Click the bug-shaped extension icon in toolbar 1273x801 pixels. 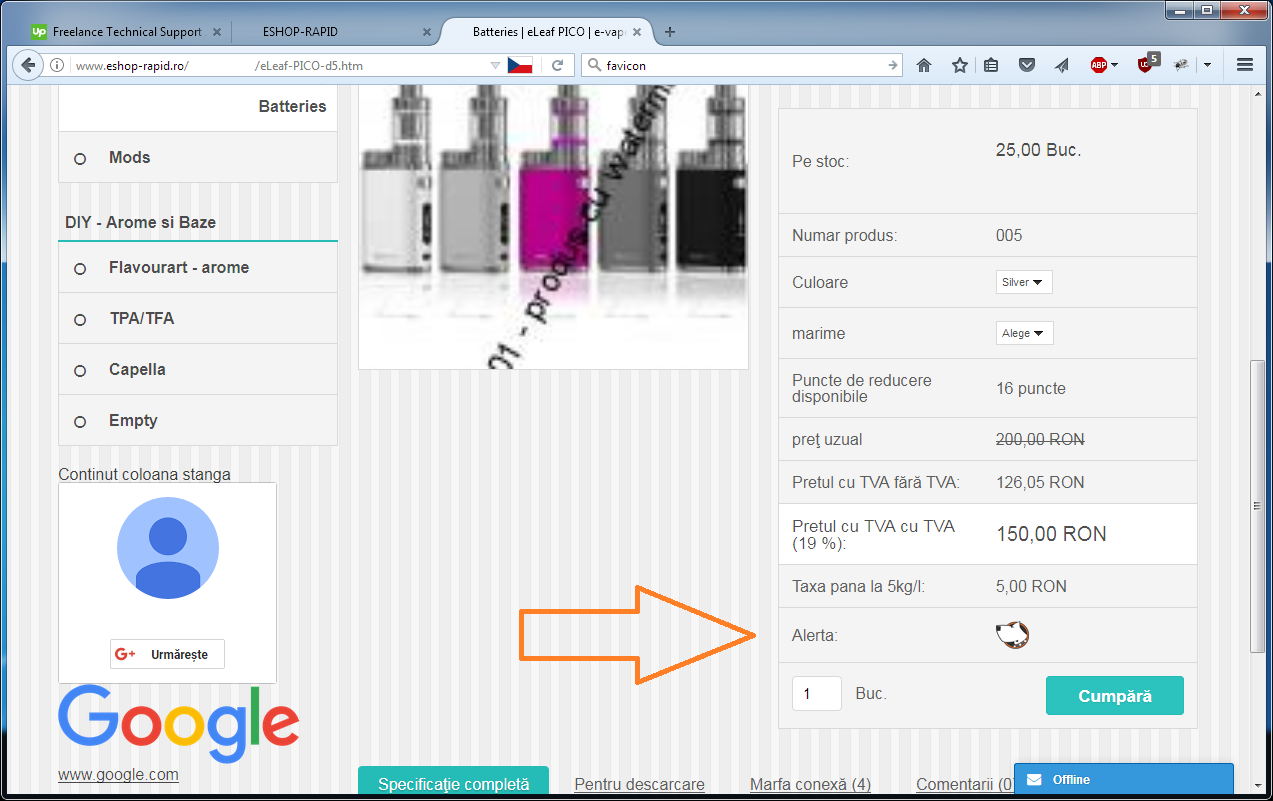1182,65
